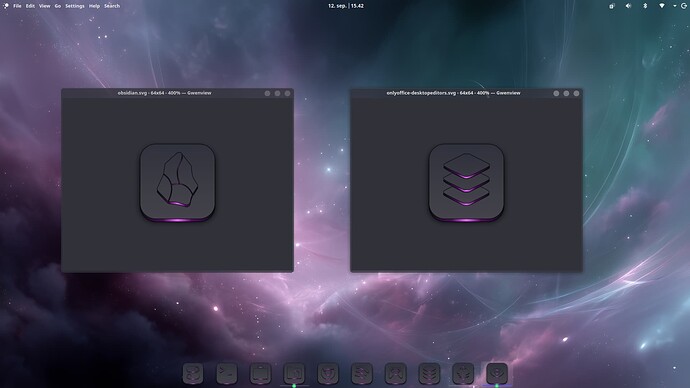This screenshot has height=388, width=690.
Task: Click the OnlyOffice stacked layers icon image
Action: click(x=466, y=182)
